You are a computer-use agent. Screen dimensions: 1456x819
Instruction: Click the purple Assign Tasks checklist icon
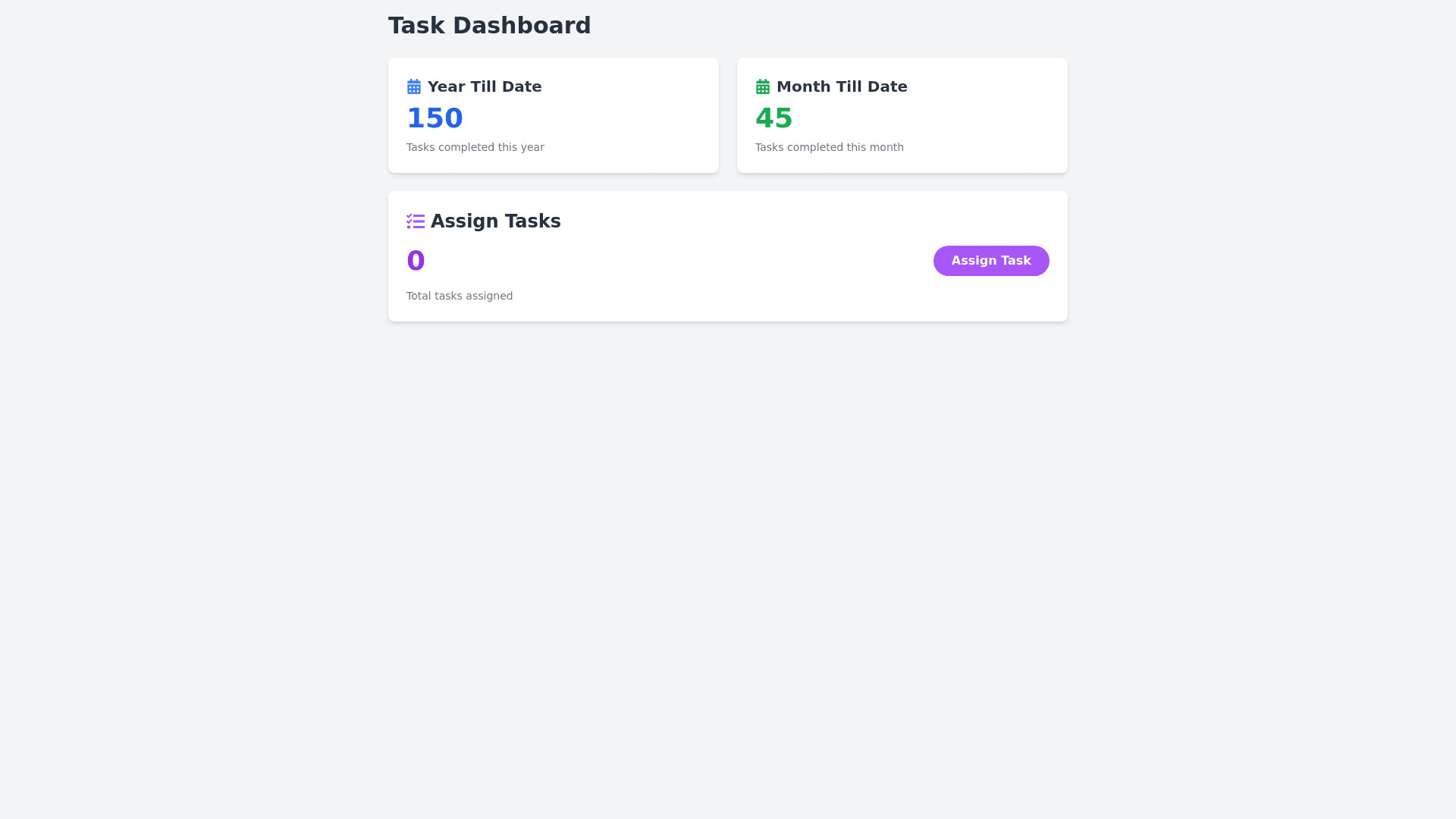416,221
